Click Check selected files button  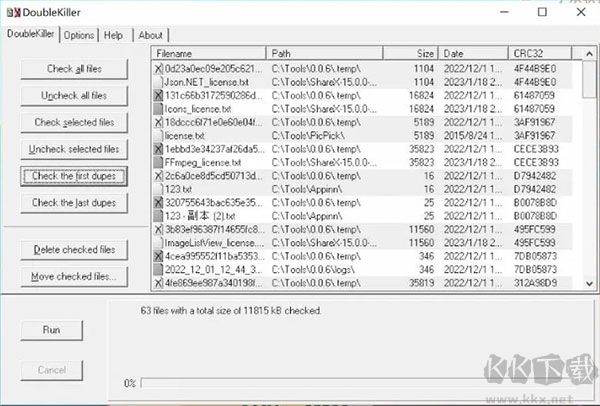[74, 122]
